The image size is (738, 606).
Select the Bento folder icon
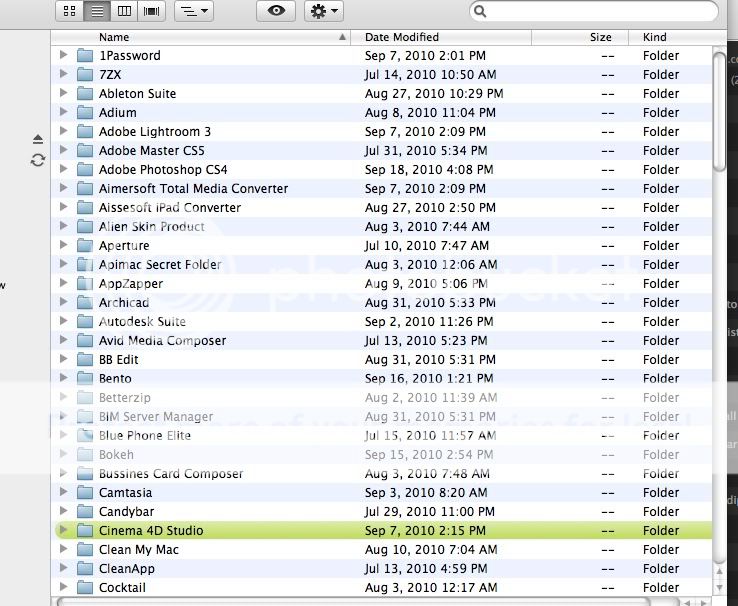tap(85, 378)
